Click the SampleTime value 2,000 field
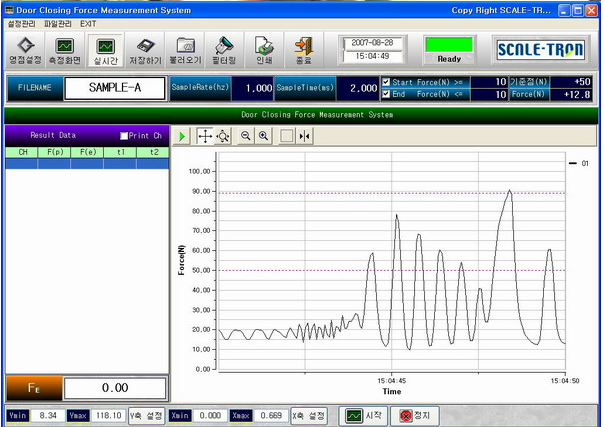The image size is (605, 427). point(358,88)
